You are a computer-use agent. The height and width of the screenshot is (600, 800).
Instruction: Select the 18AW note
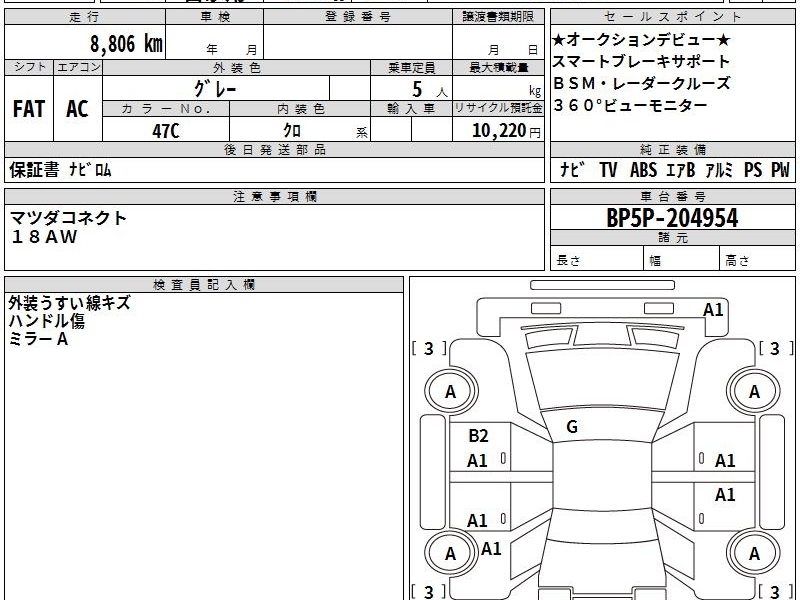[x=44, y=237]
